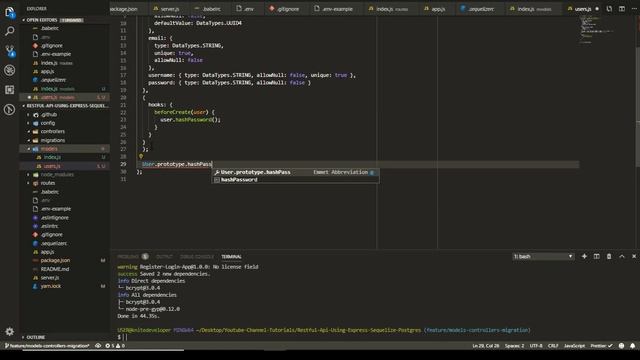640x360 pixels.
Task: Click the lightbulb code action on line 28
Action: pos(141,156)
